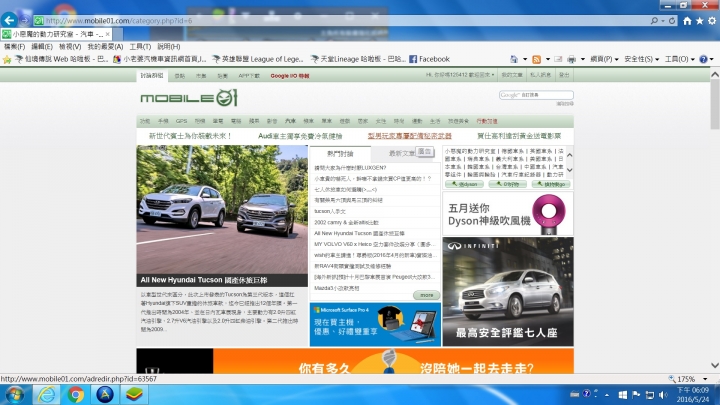
Task: Open the Infiniti SUV advertisement
Action: 508,292
